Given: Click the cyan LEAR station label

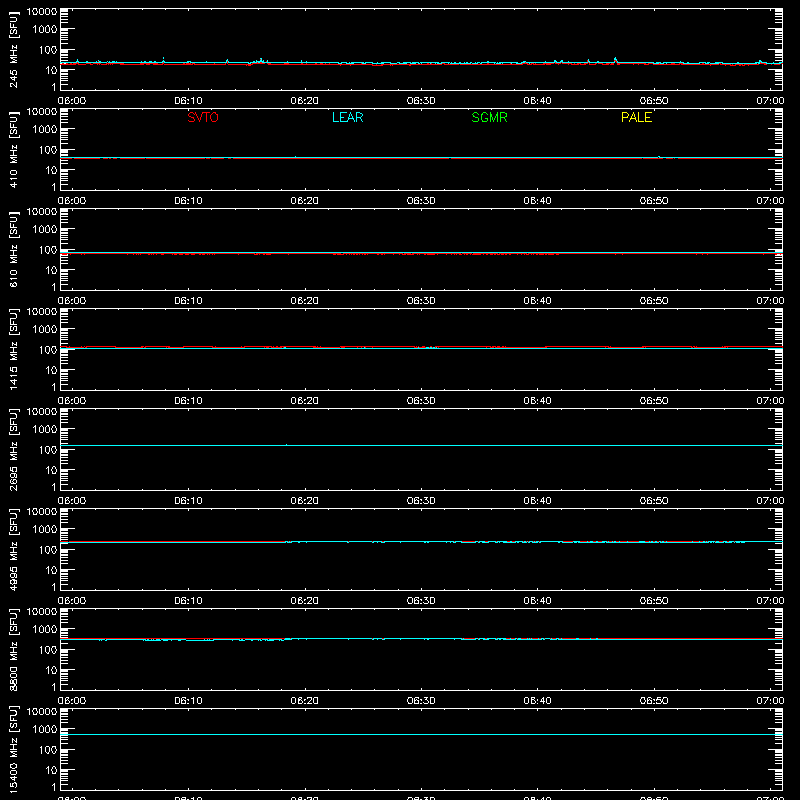Looking at the screenshot, I should [x=347, y=117].
